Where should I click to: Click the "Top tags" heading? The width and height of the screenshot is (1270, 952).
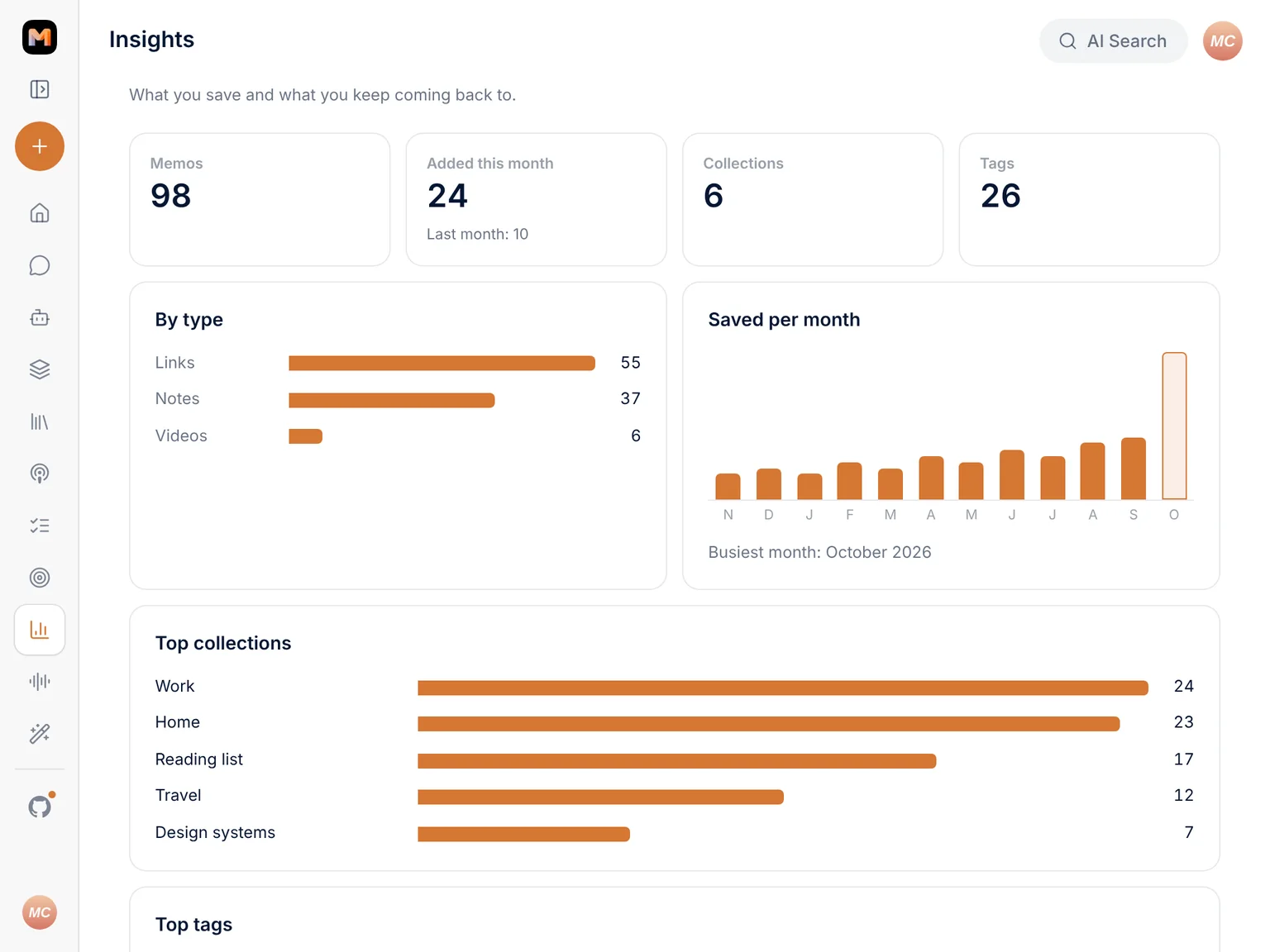click(193, 925)
